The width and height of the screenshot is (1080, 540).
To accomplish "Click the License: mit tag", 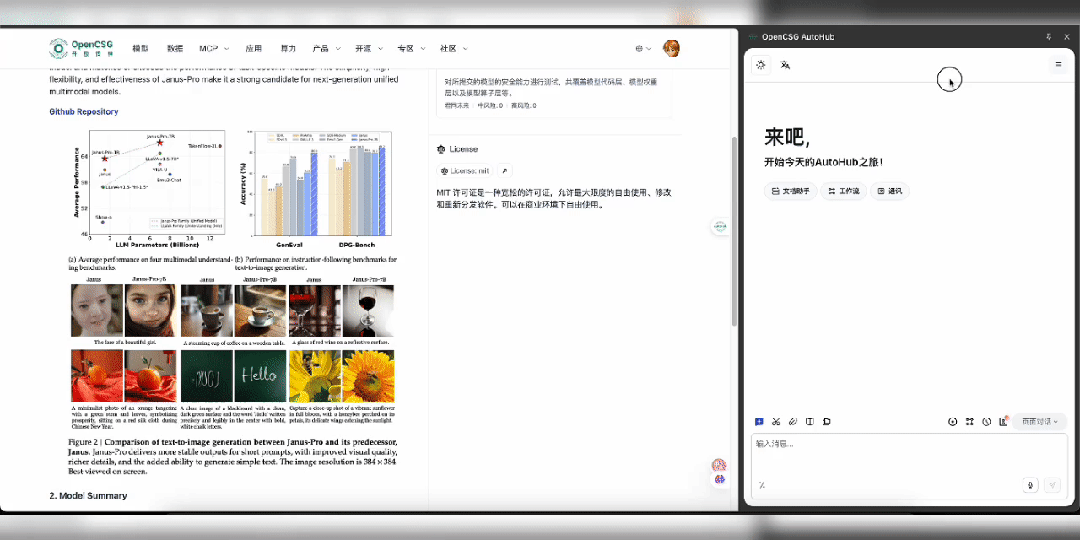I will tap(465, 171).
